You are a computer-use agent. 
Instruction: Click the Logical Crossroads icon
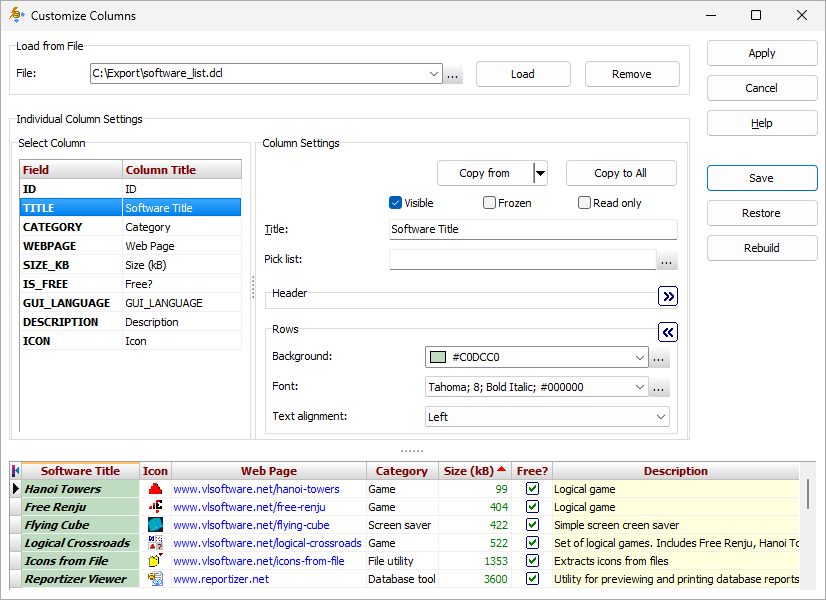point(155,543)
